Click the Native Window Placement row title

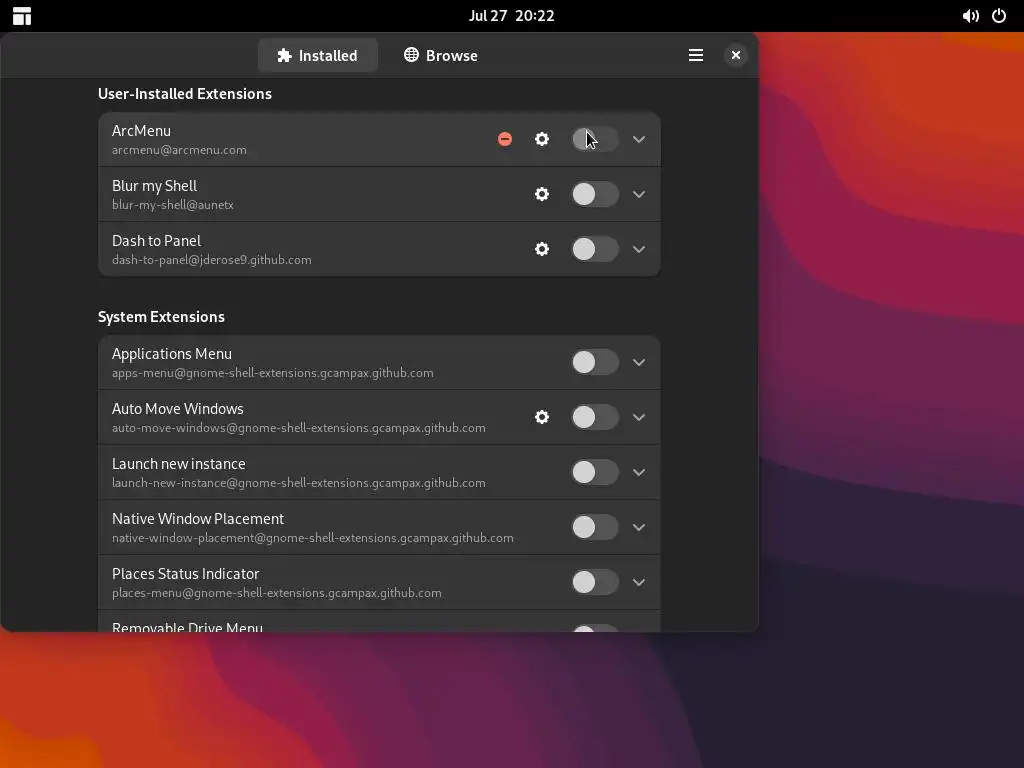[198, 519]
